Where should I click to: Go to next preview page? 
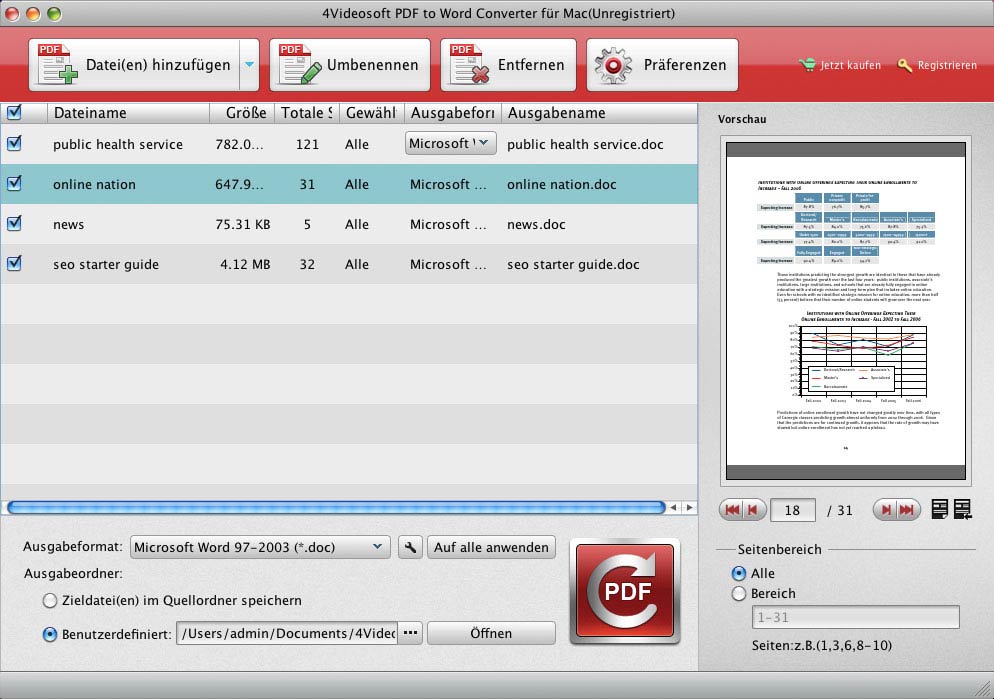(x=883, y=510)
